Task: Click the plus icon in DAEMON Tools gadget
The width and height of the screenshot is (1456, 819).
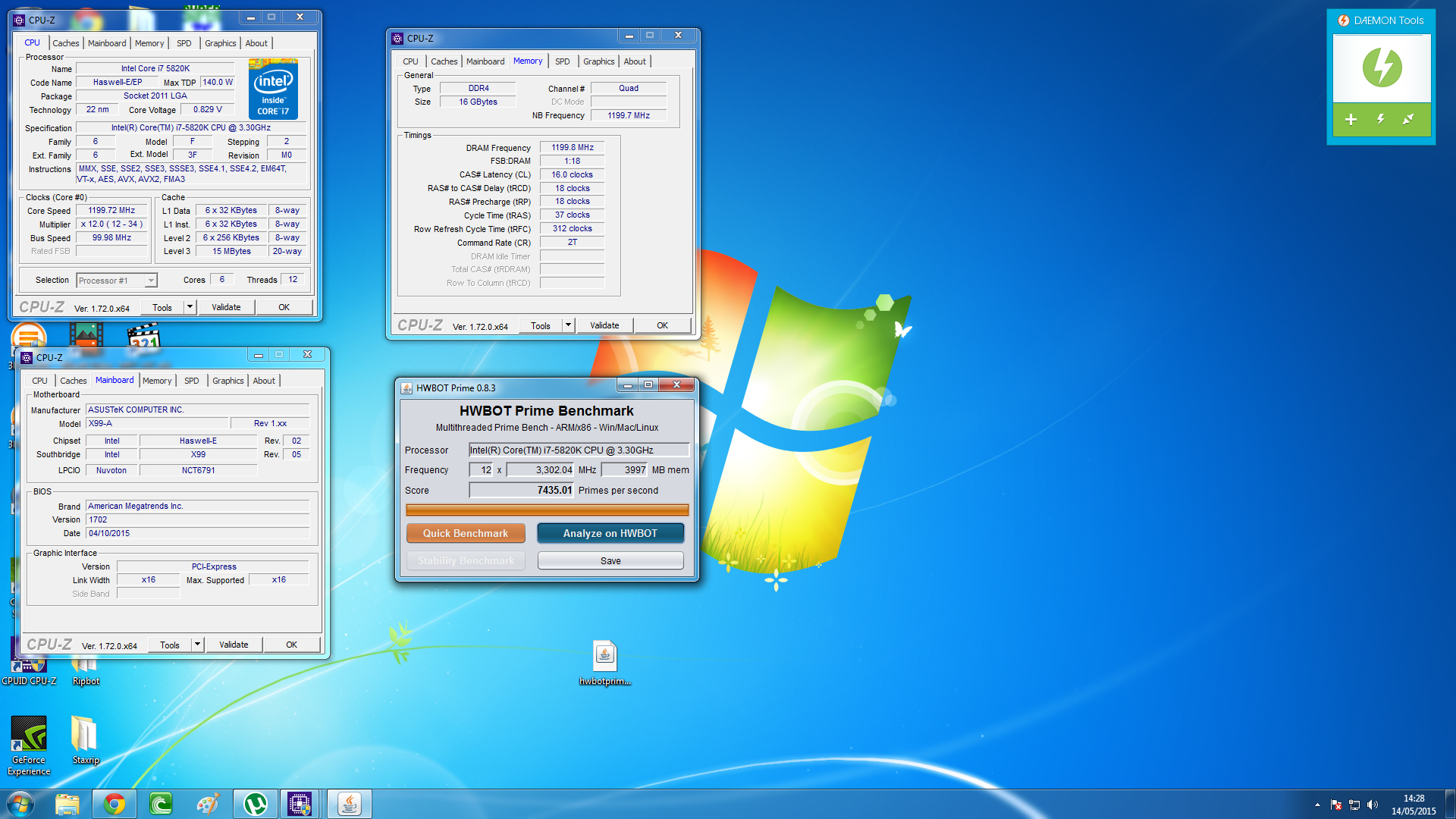Action: point(1351,119)
